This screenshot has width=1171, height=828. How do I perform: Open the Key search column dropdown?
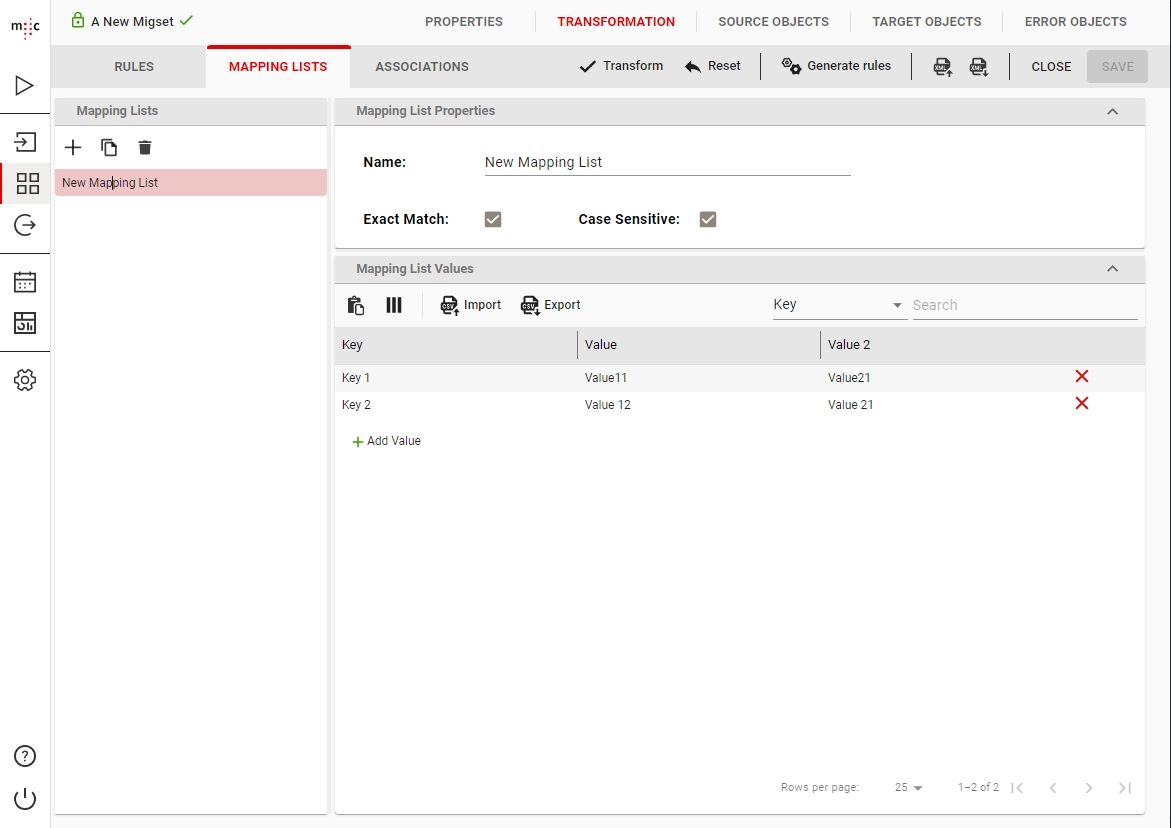tap(839, 305)
